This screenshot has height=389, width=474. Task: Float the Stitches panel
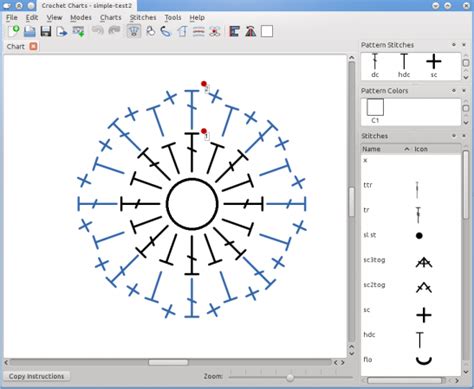tap(454, 136)
